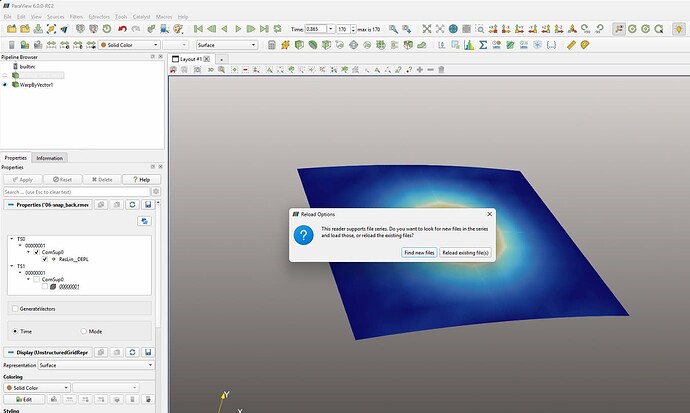The image size is (690, 413).
Task: Click the Find new files button
Action: click(419, 252)
